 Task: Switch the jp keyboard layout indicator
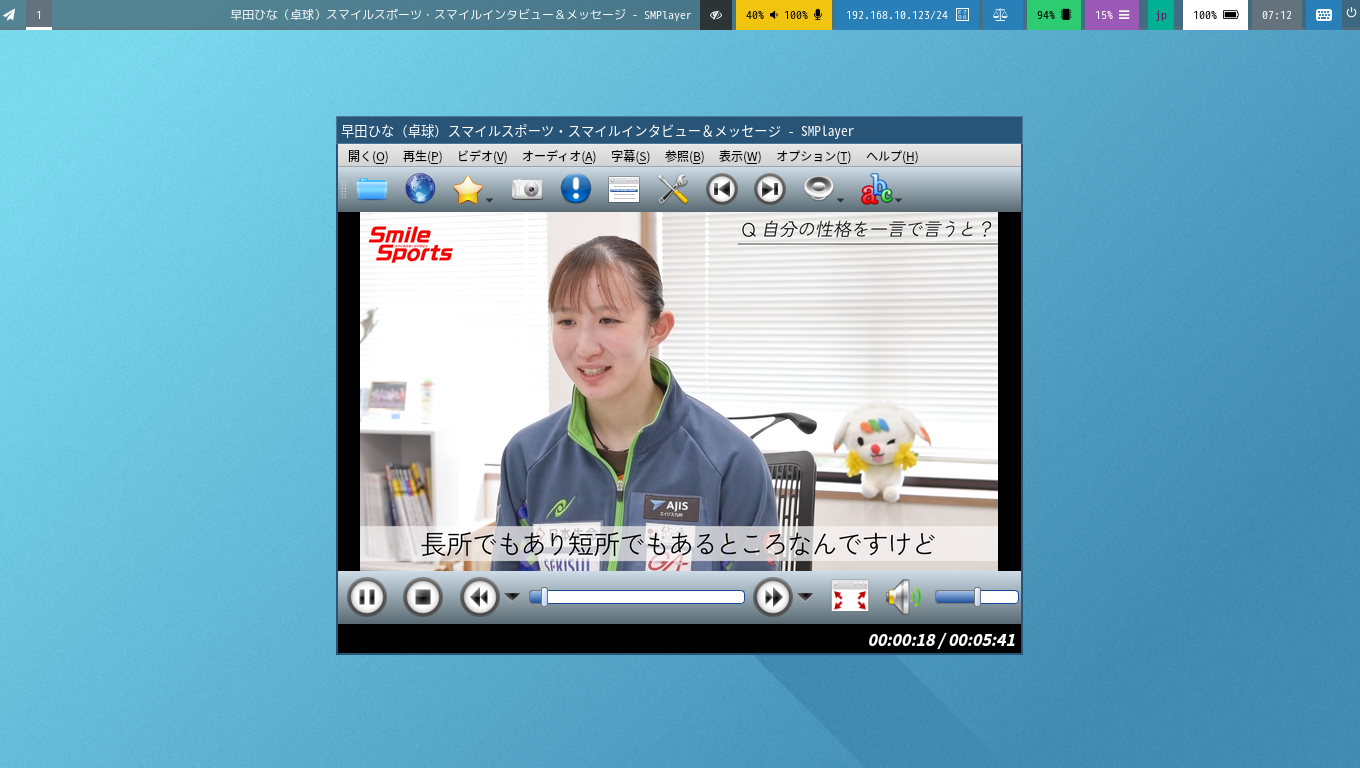1161,15
